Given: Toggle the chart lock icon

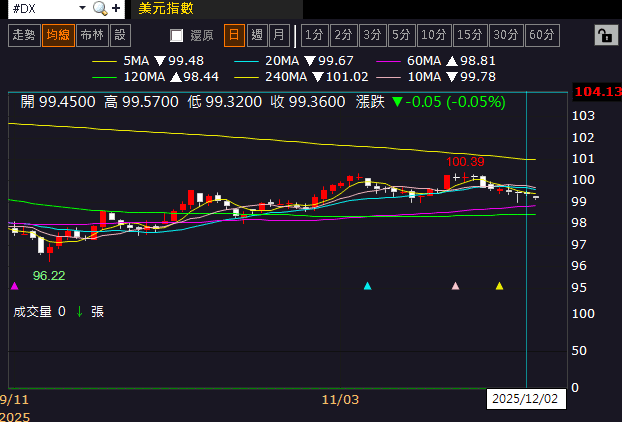Looking at the screenshot, I should [606, 35].
